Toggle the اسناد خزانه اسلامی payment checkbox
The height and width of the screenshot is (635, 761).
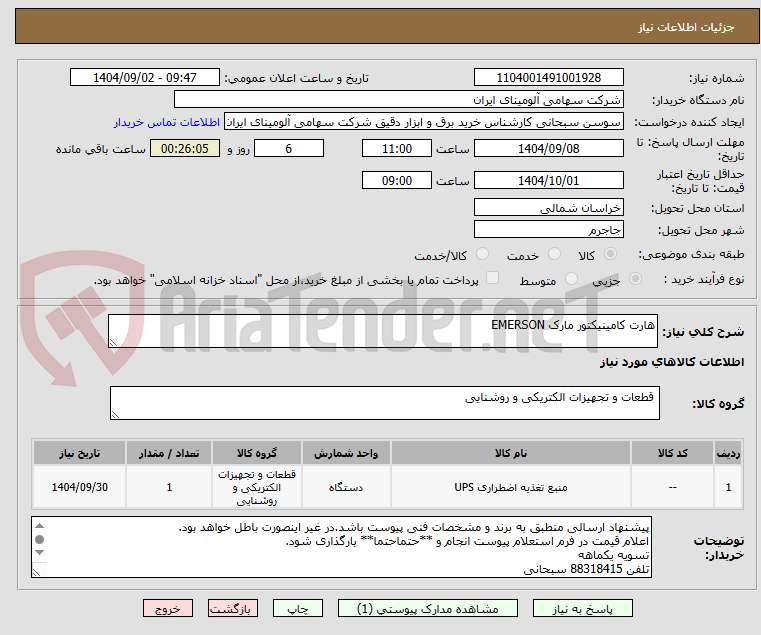click(492, 278)
